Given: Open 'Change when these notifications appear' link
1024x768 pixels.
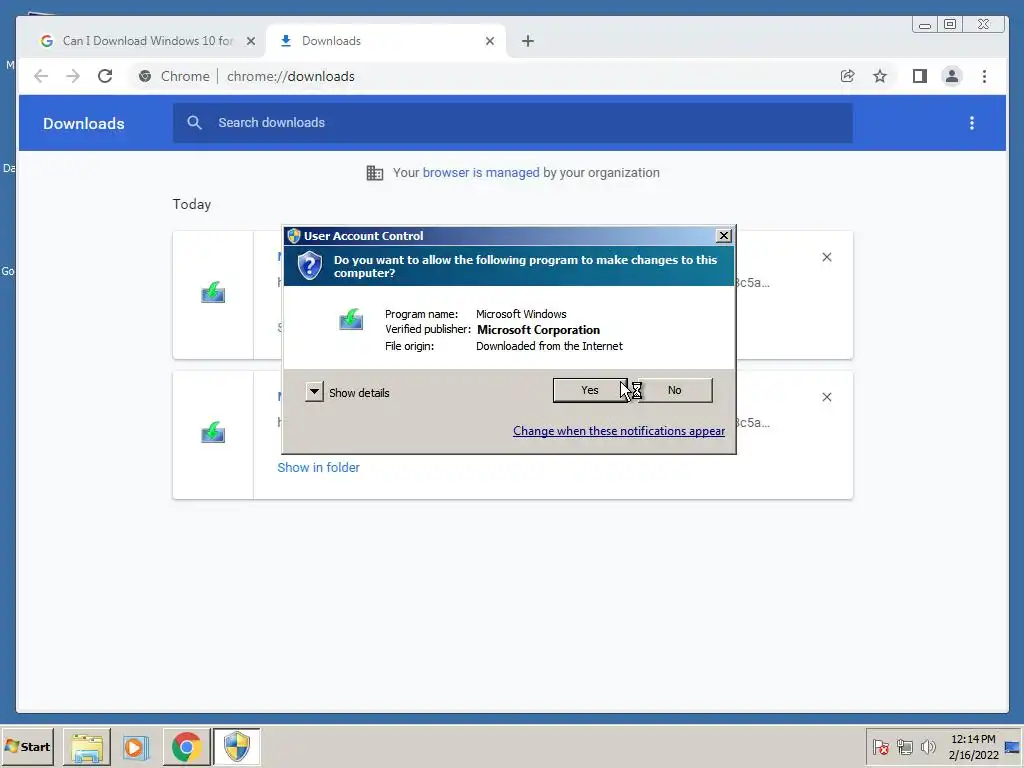Looking at the screenshot, I should [618, 431].
